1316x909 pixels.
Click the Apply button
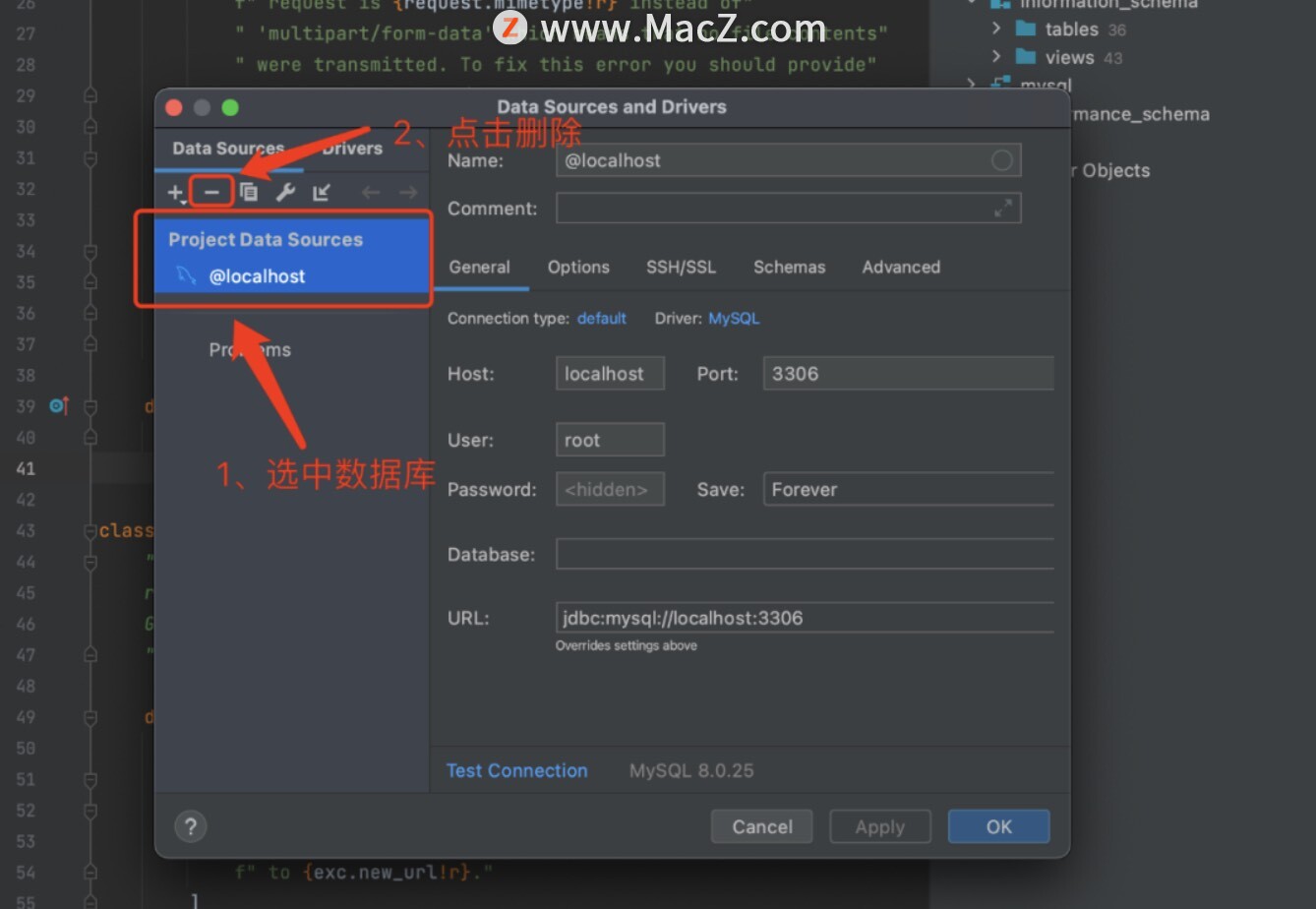880,827
